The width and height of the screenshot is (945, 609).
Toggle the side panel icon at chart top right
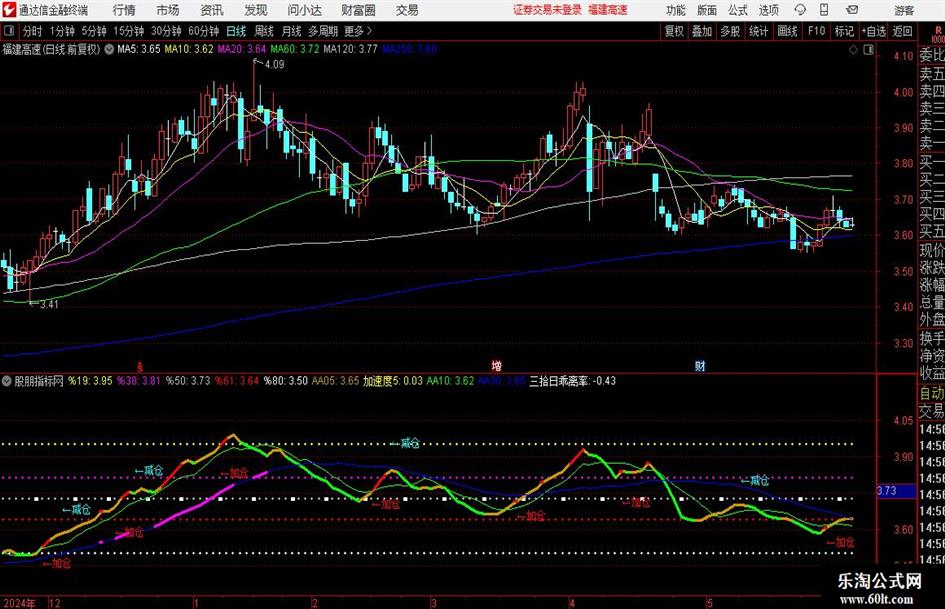tap(868, 50)
